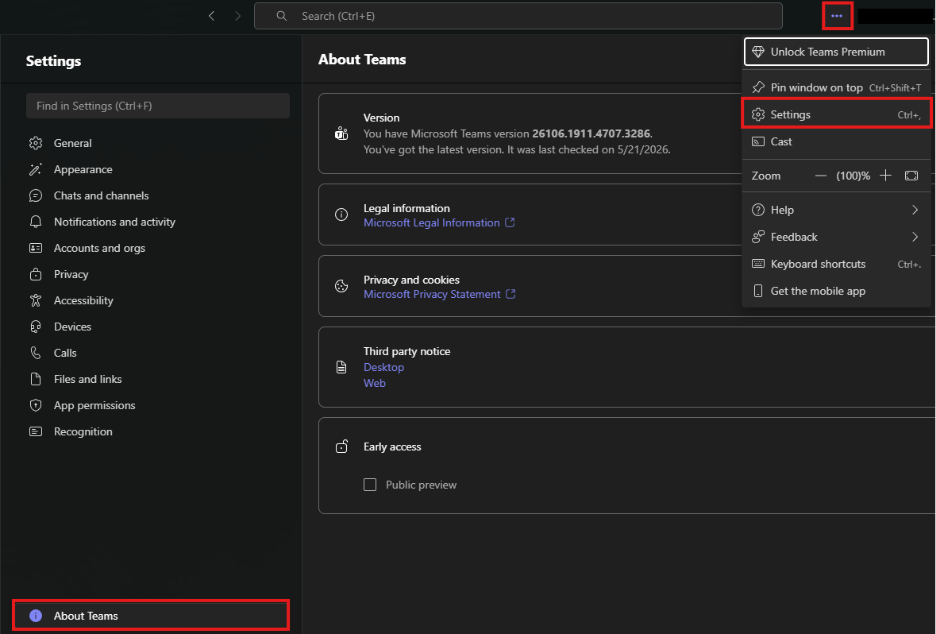The height and width of the screenshot is (634, 936).
Task: Click the Files and links document icon
Action: [36, 379]
